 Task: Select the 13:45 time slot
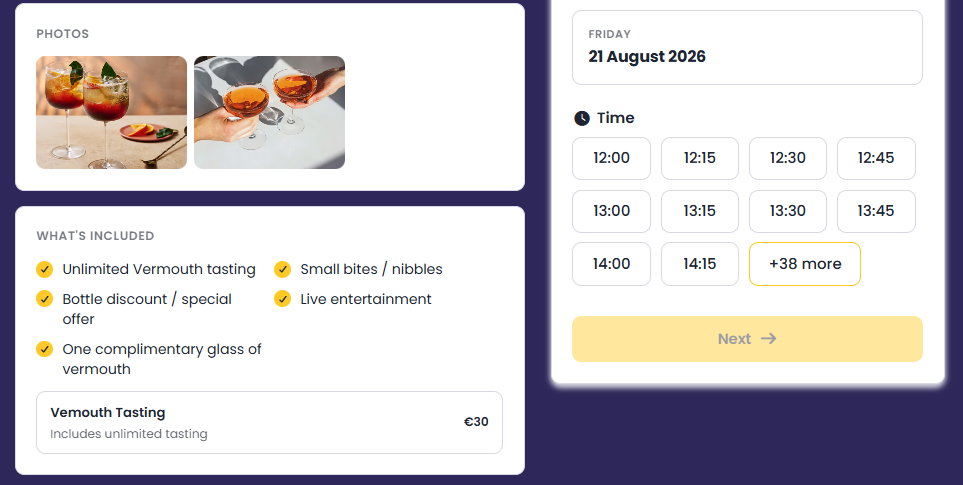[x=876, y=211]
